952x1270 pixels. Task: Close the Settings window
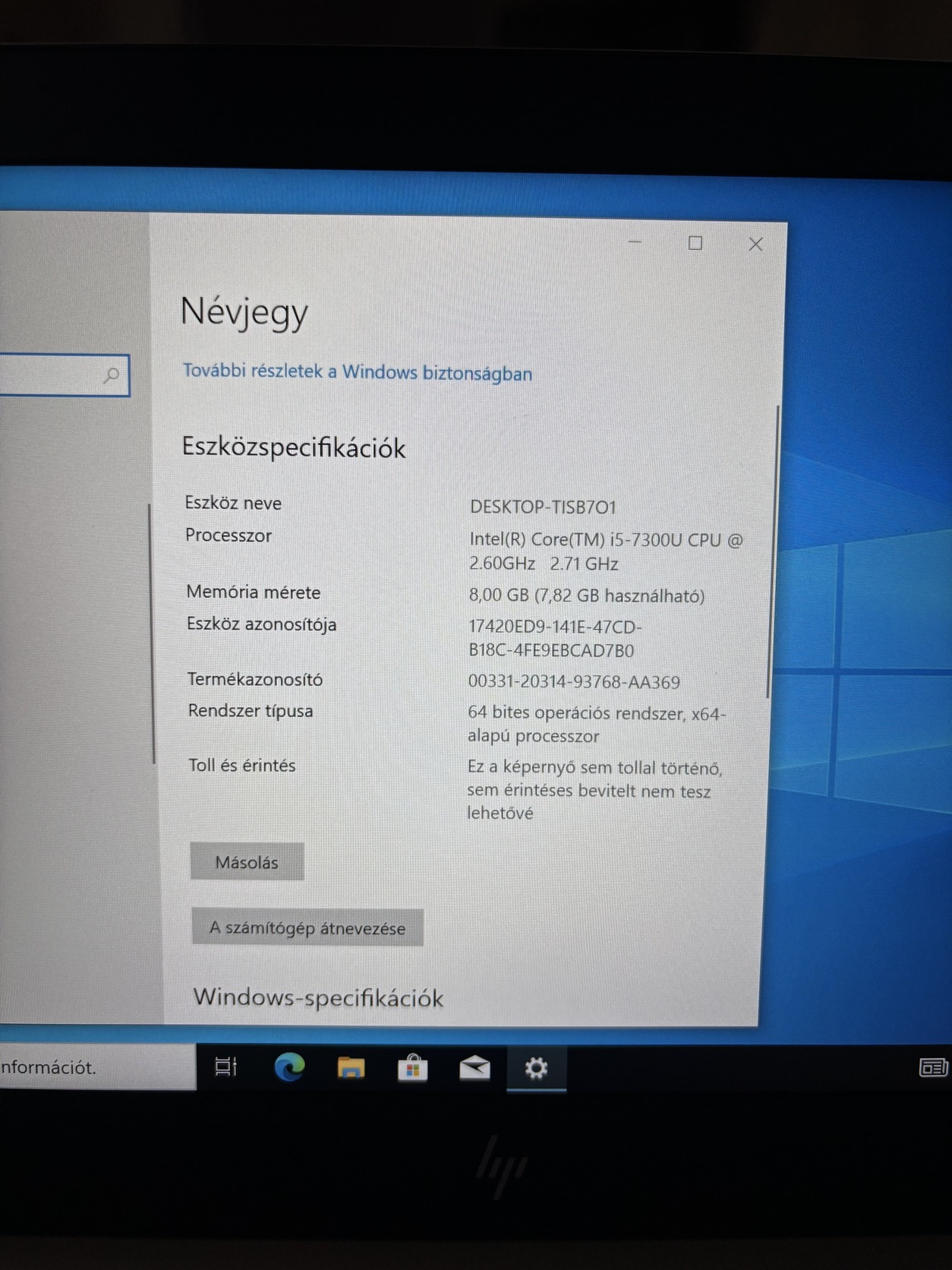point(755,244)
